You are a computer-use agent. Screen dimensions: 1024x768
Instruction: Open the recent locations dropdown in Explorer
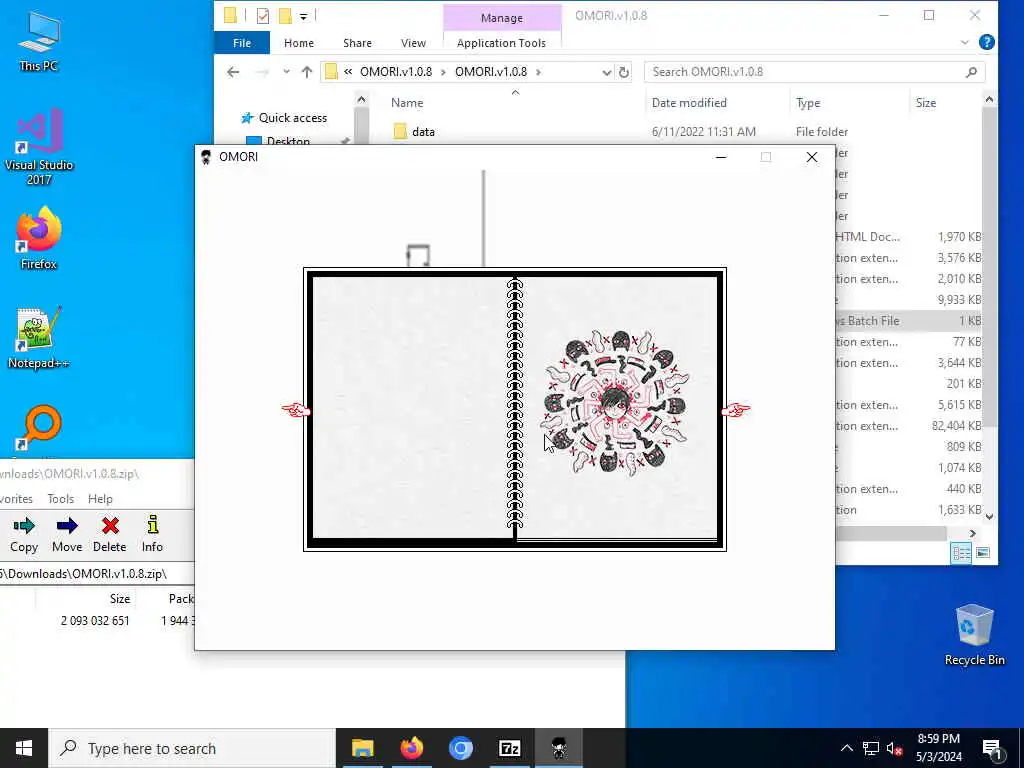286,72
